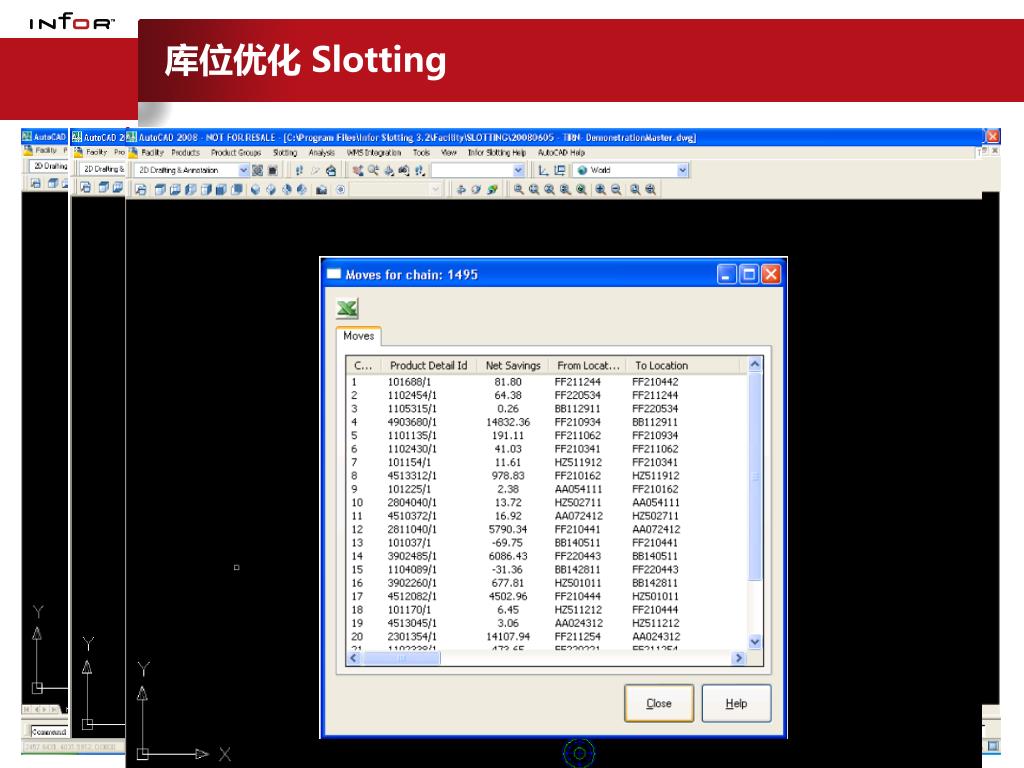1024x768 pixels.
Task: Click the vertical scrollbar down arrow
Action: point(755,641)
